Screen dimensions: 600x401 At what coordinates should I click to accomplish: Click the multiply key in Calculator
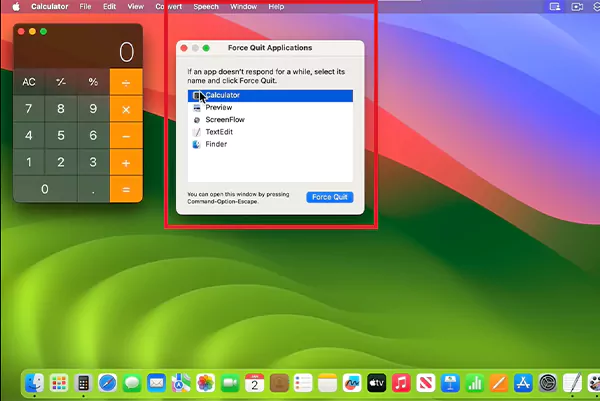[126, 109]
